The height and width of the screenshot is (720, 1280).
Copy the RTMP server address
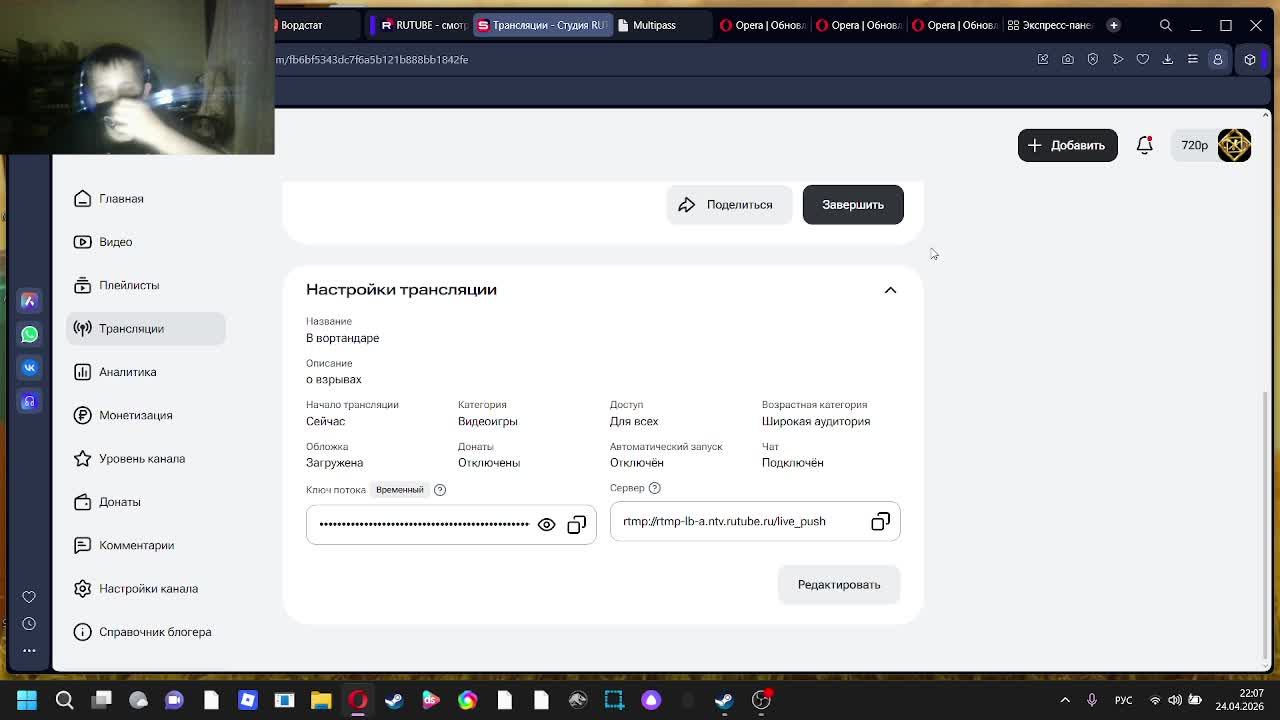(x=880, y=522)
